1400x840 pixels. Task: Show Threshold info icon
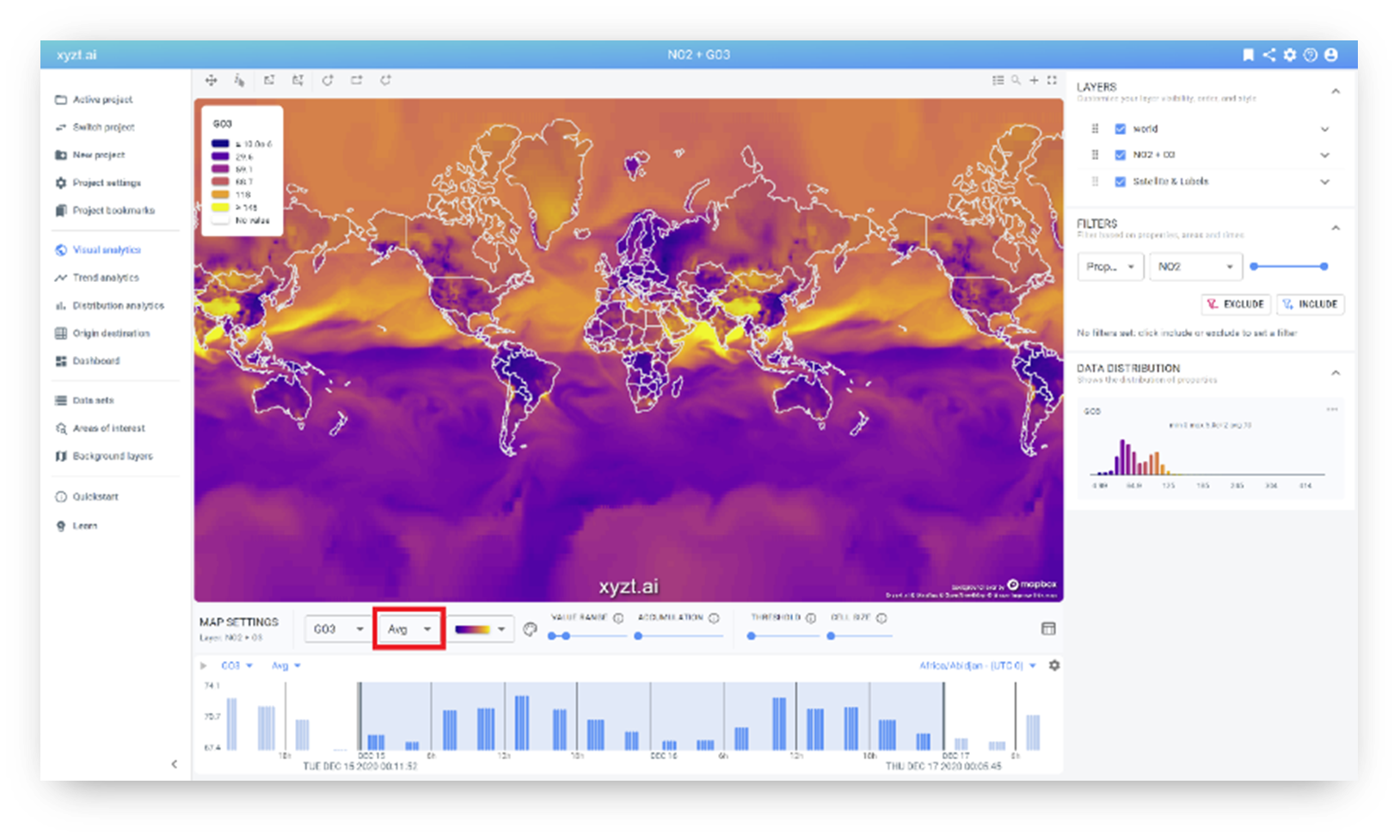tap(811, 617)
